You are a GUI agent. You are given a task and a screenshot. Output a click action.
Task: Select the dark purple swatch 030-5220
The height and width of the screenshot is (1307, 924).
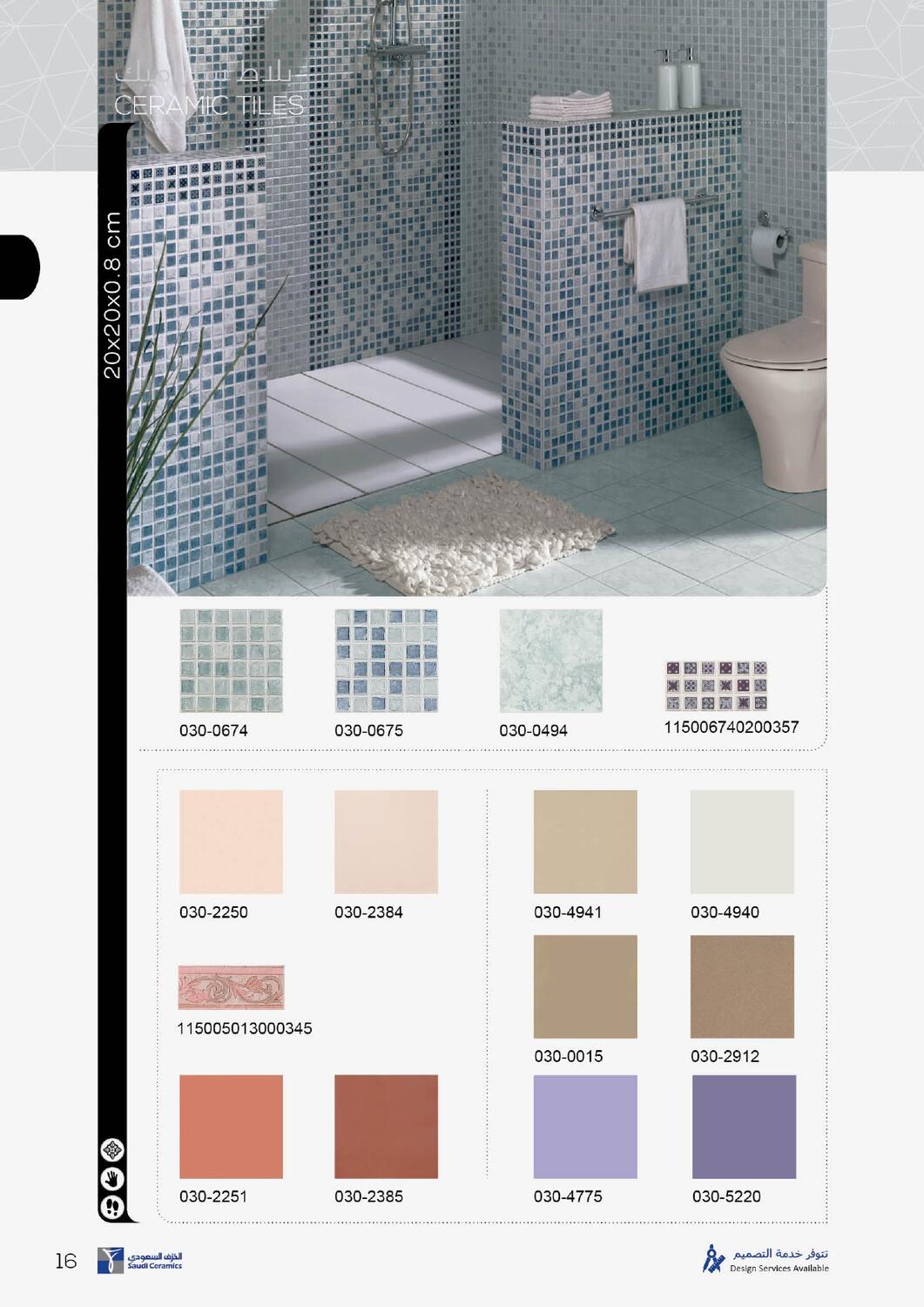[x=744, y=1127]
